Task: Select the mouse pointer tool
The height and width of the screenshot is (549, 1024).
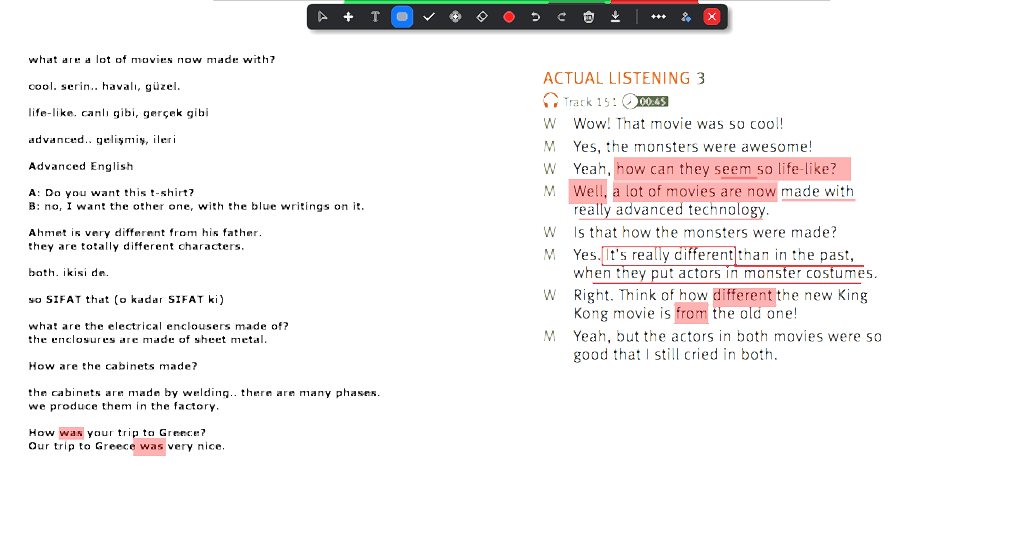Action: (x=322, y=17)
